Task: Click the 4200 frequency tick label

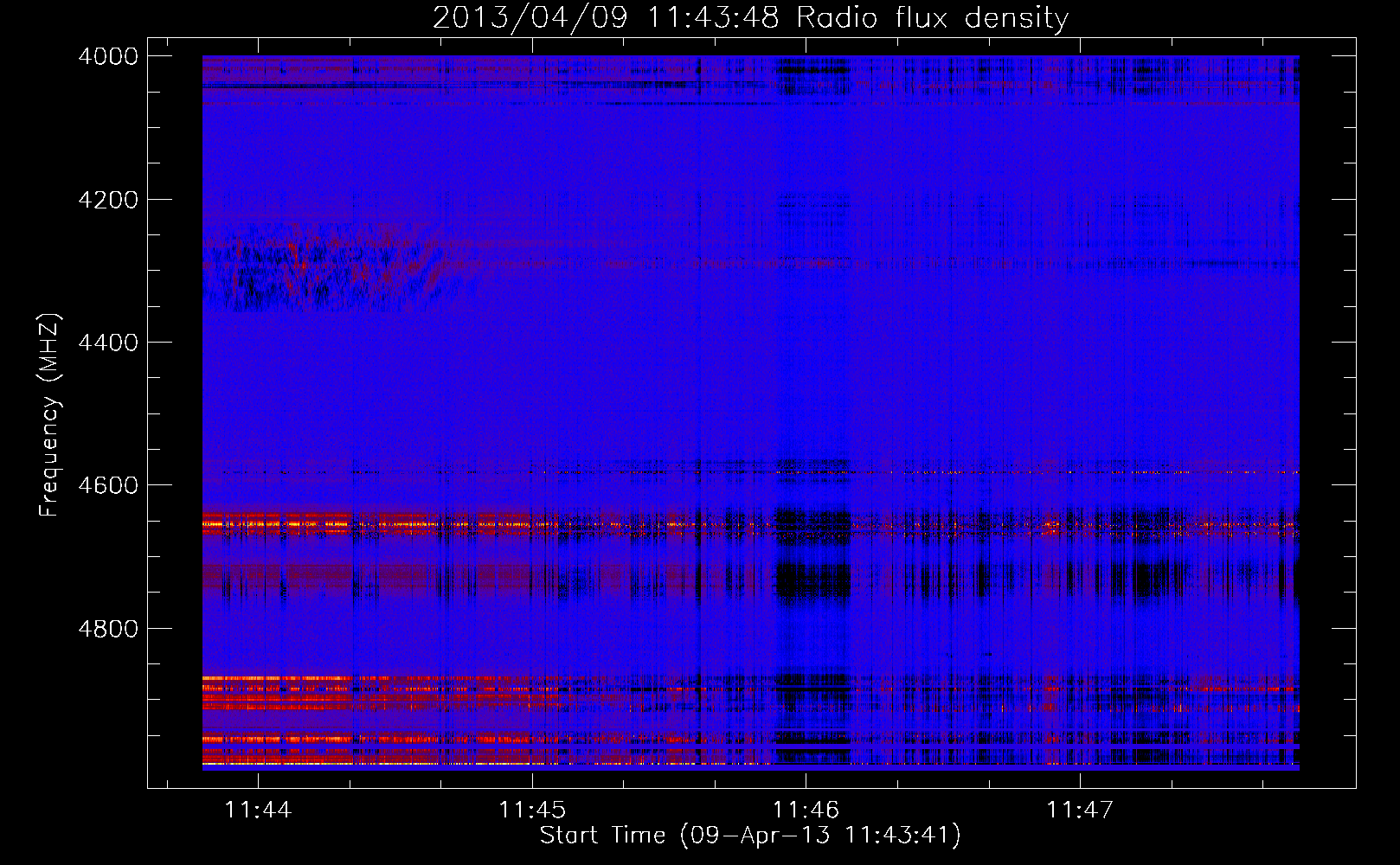Action: tap(108, 200)
